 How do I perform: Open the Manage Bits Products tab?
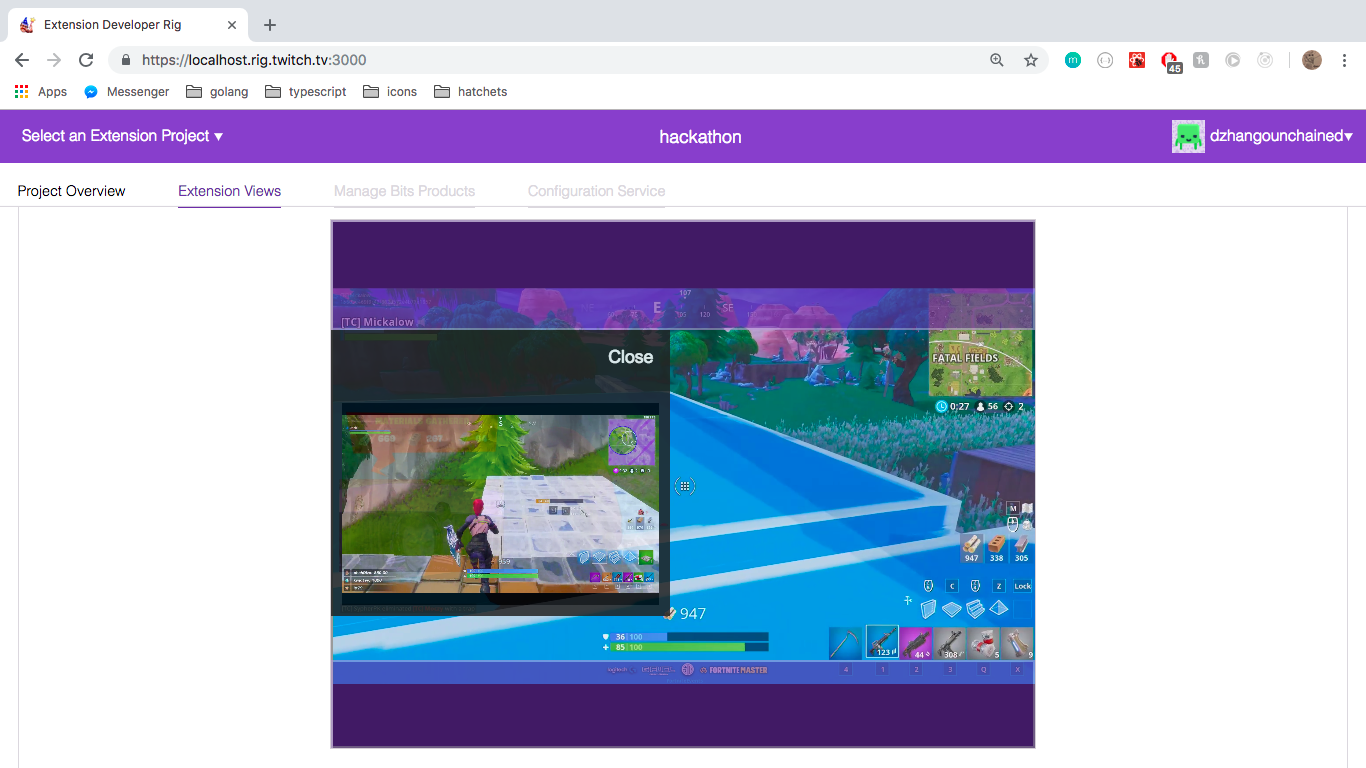404,191
